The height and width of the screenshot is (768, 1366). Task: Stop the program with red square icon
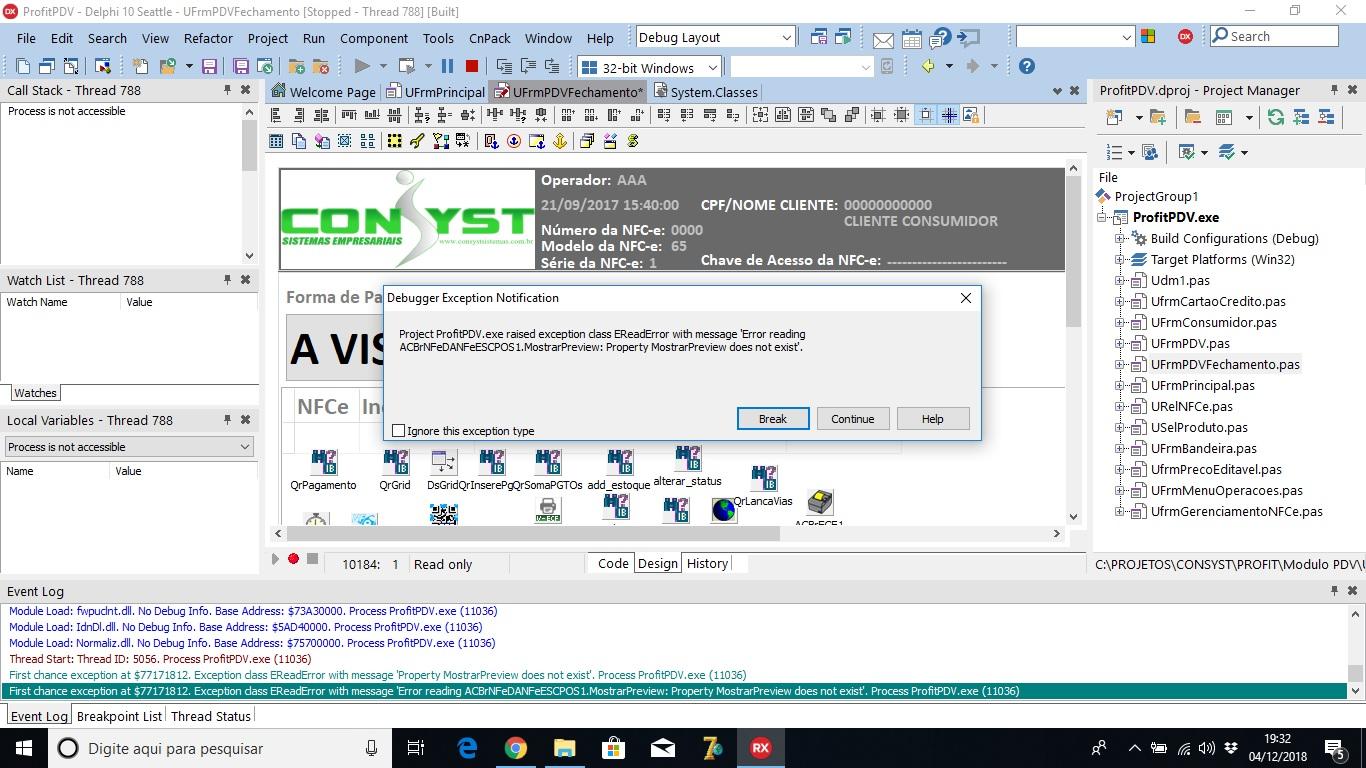(x=472, y=66)
